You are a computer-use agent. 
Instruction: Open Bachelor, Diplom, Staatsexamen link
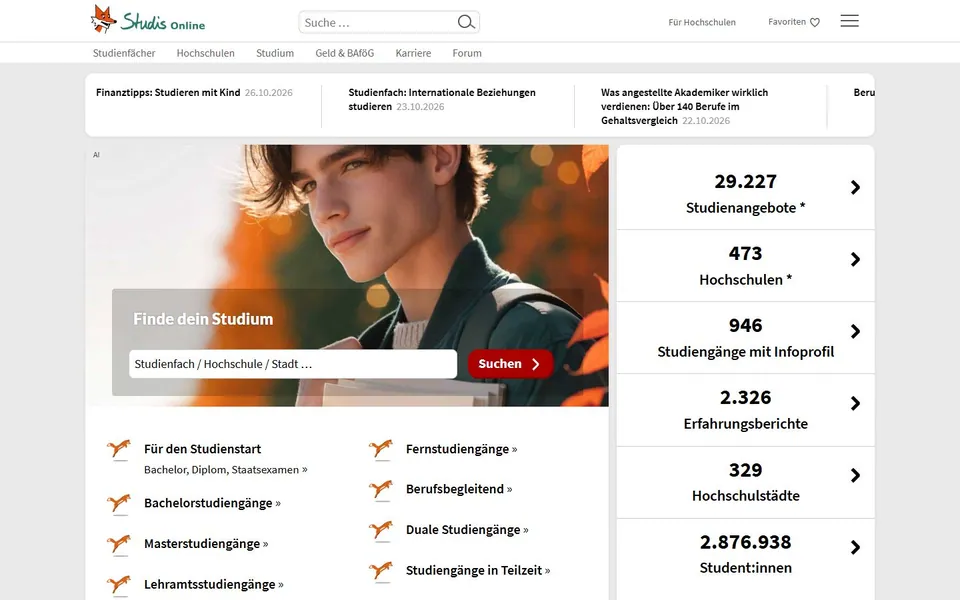(225, 470)
